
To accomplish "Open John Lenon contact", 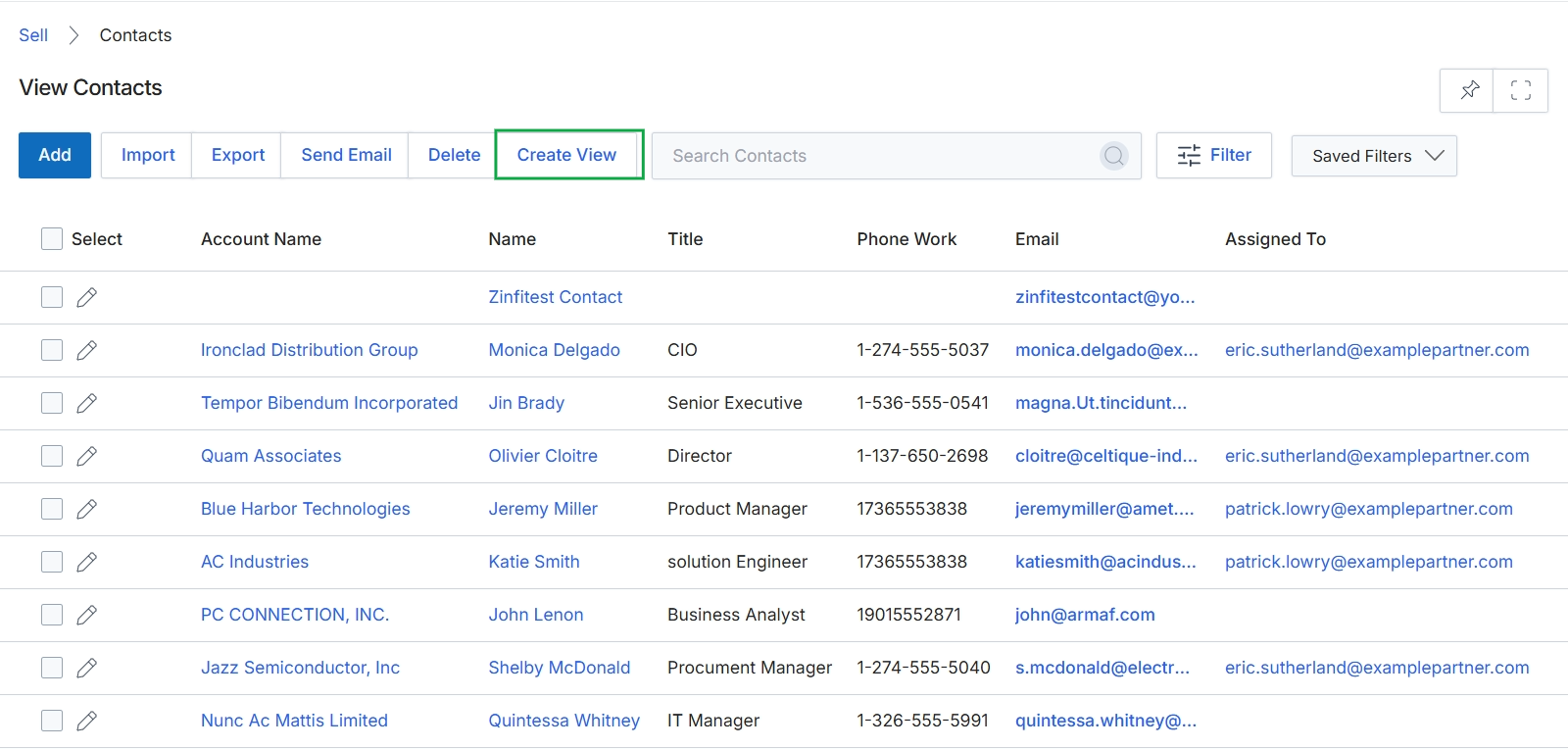I will (x=536, y=615).
